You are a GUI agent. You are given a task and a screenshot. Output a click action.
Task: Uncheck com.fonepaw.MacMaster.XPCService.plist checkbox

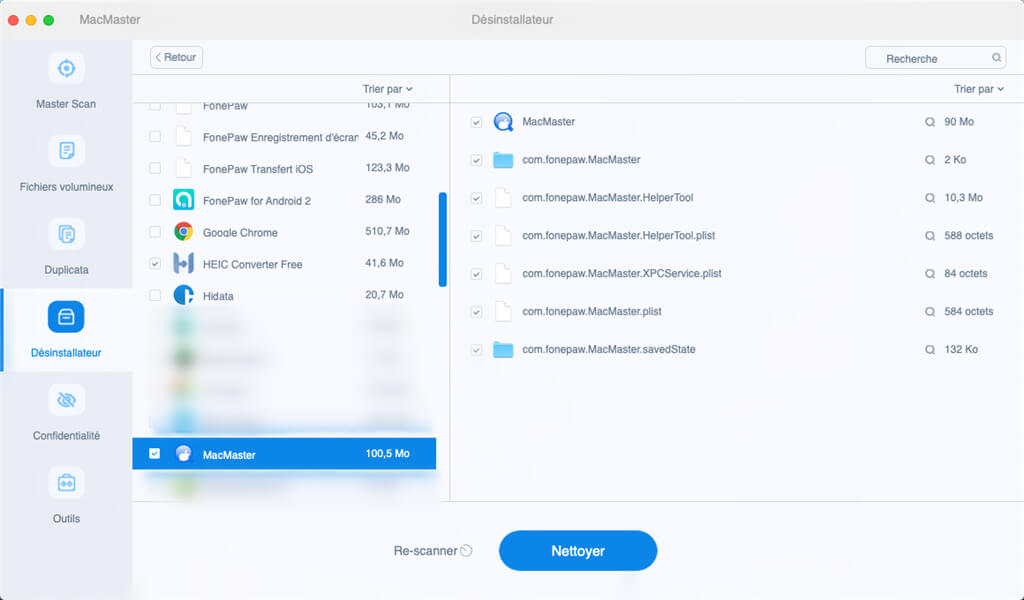(x=476, y=274)
